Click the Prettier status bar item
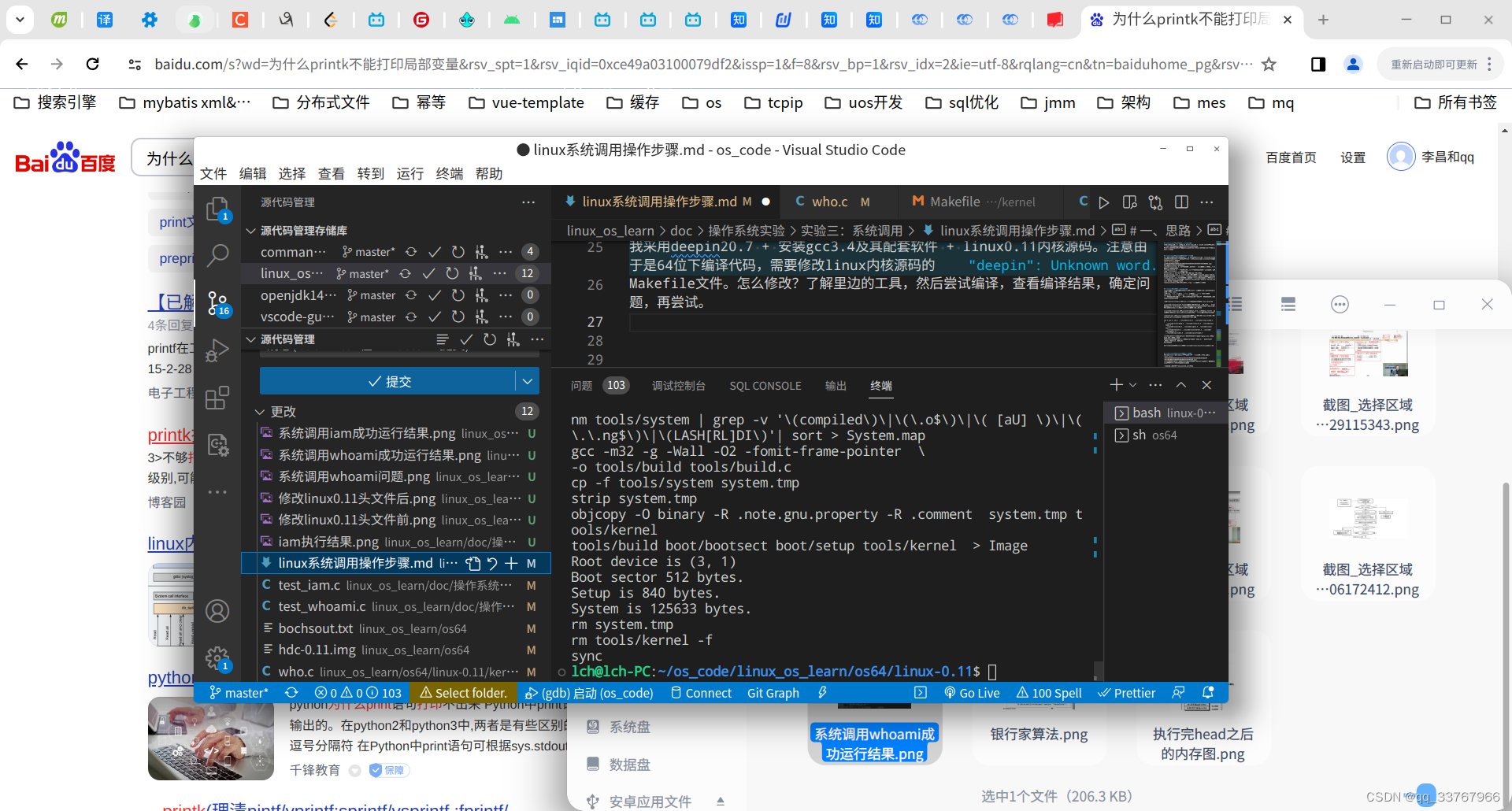This screenshot has height=811, width=1512. (x=1127, y=693)
